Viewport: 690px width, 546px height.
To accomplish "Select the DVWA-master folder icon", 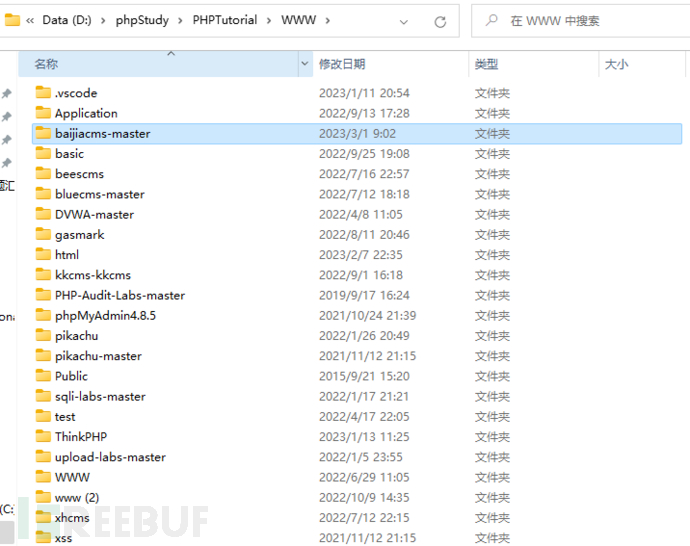I will click(43, 214).
